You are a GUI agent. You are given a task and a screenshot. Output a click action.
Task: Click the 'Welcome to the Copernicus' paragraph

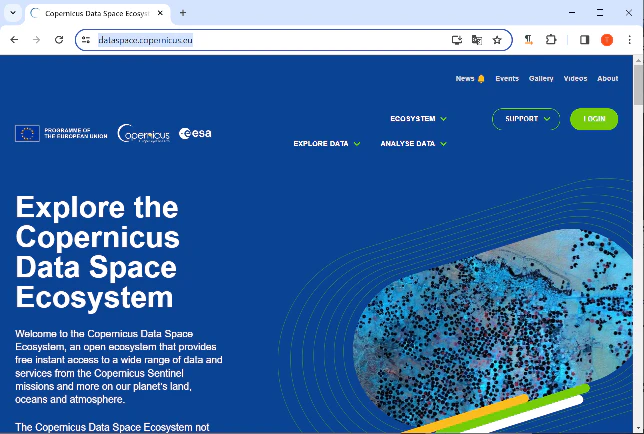coord(119,366)
